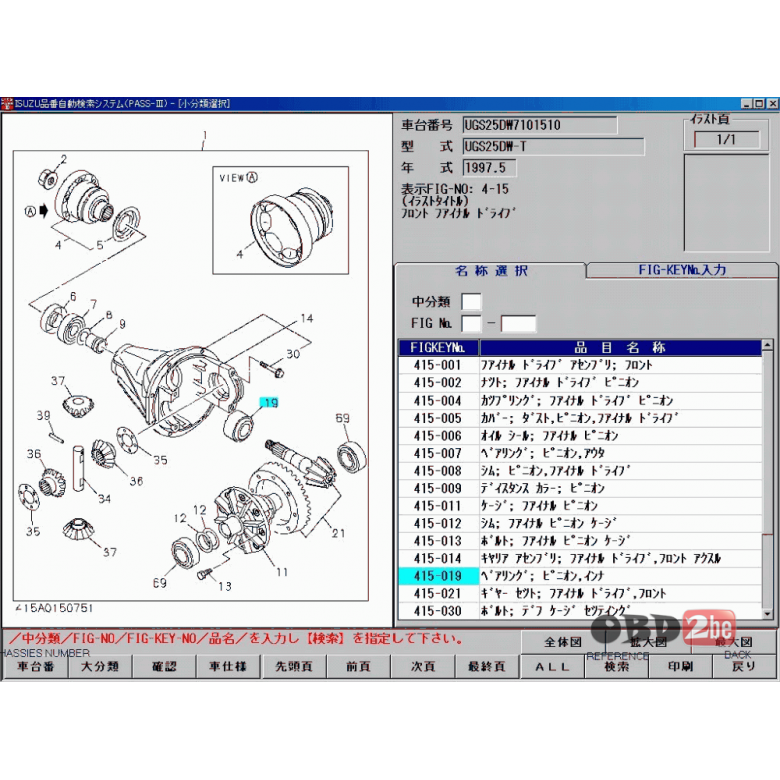Select row 415-002 in parts list
This screenshot has width=780, height=780.
pyautogui.click(x=580, y=383)
